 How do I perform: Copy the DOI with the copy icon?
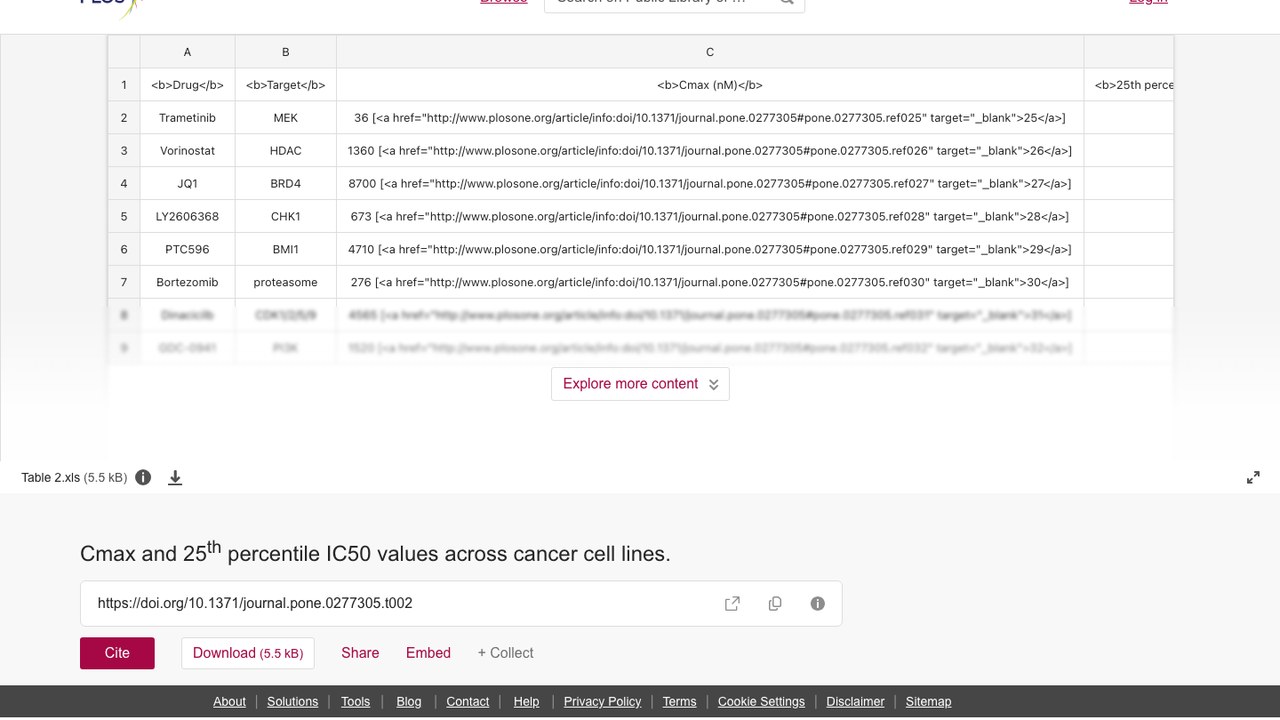tap(775, 604)
